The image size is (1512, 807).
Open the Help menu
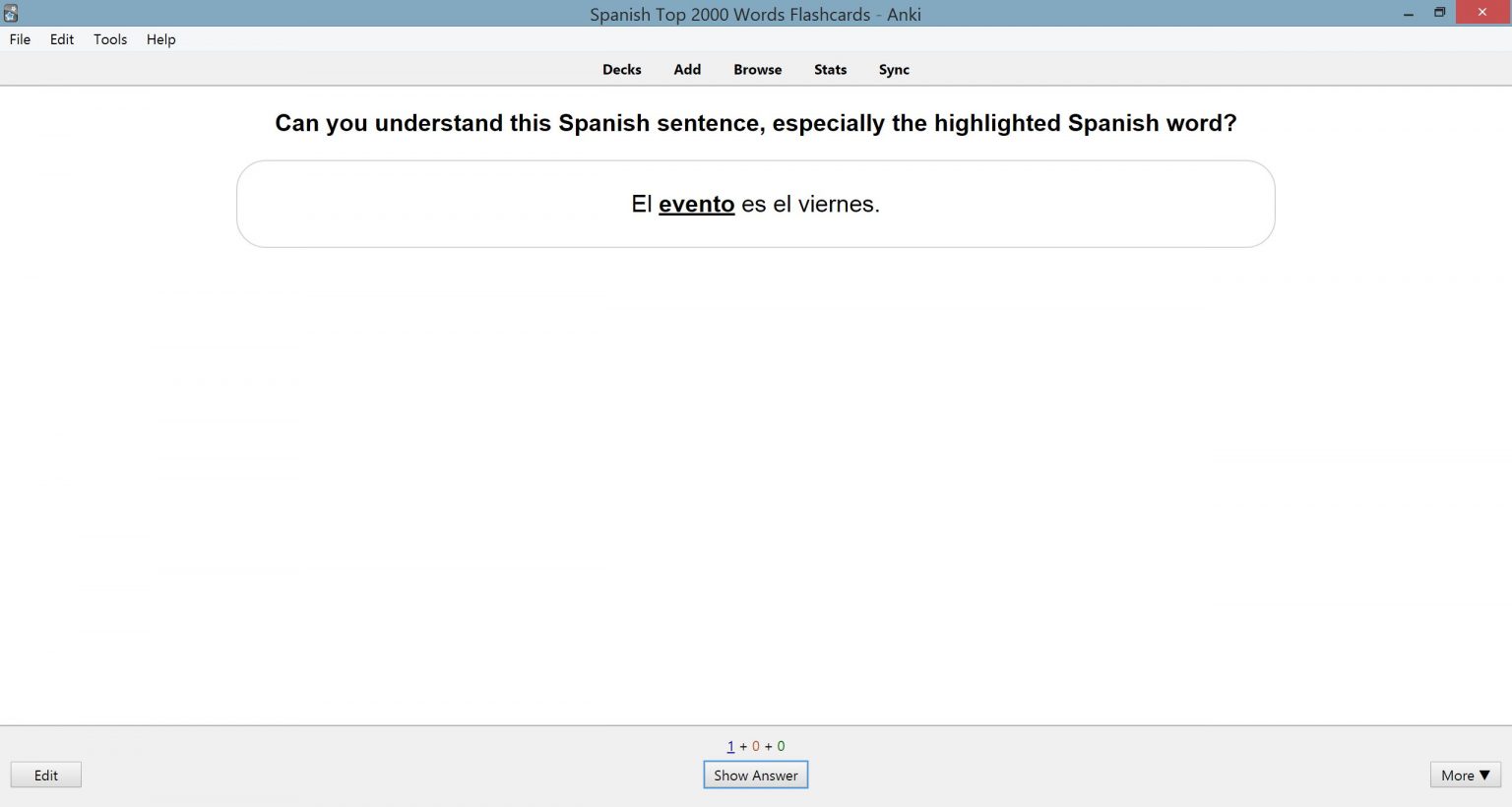[x=160, y=39]
